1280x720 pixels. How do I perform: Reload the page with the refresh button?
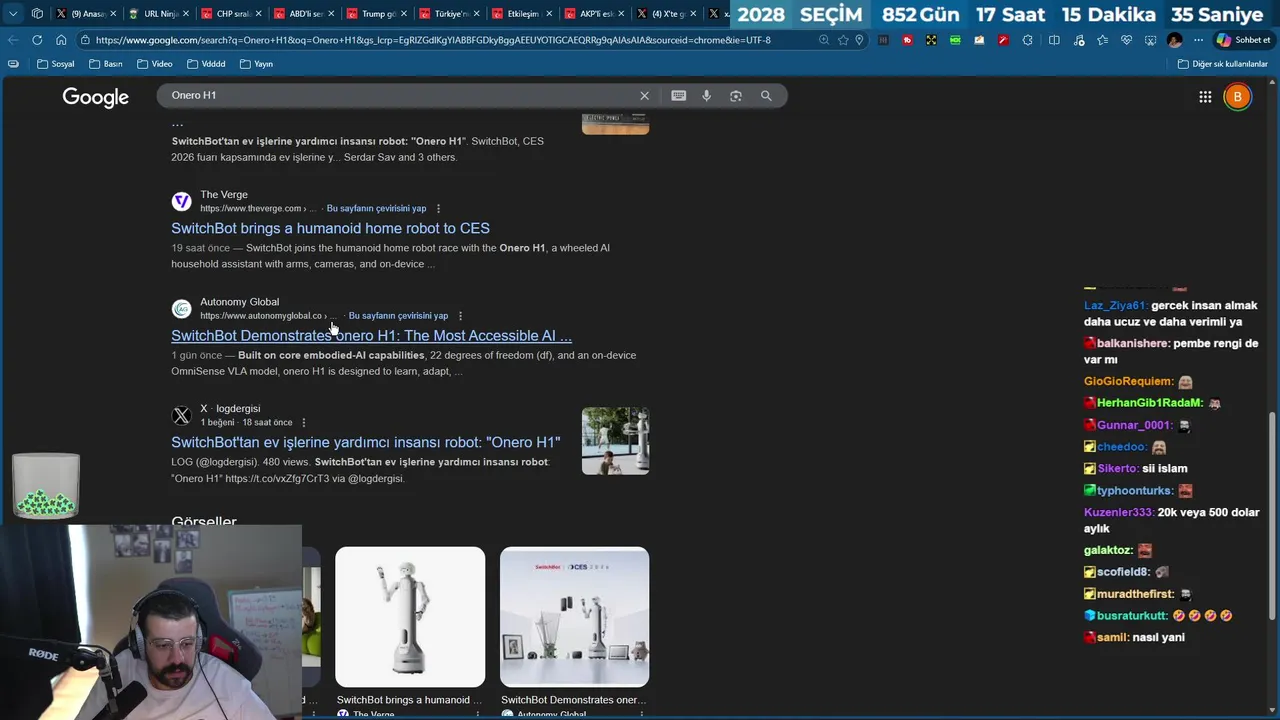(37, 40)
